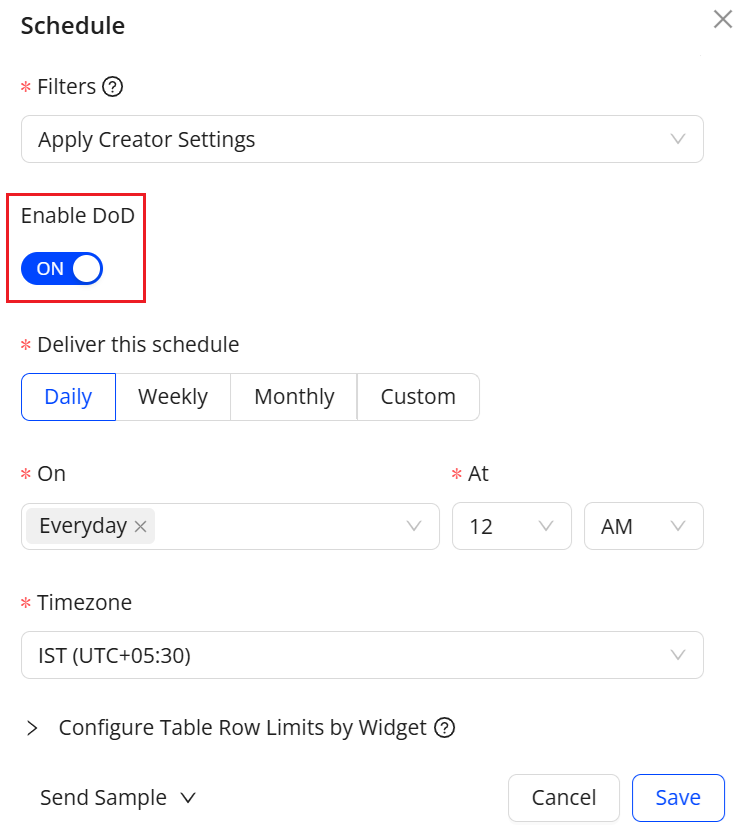Open the Send Sample dropdown menu
This screenshot has width=743, height=828.
pyautogui.click(x=118, y=798)
